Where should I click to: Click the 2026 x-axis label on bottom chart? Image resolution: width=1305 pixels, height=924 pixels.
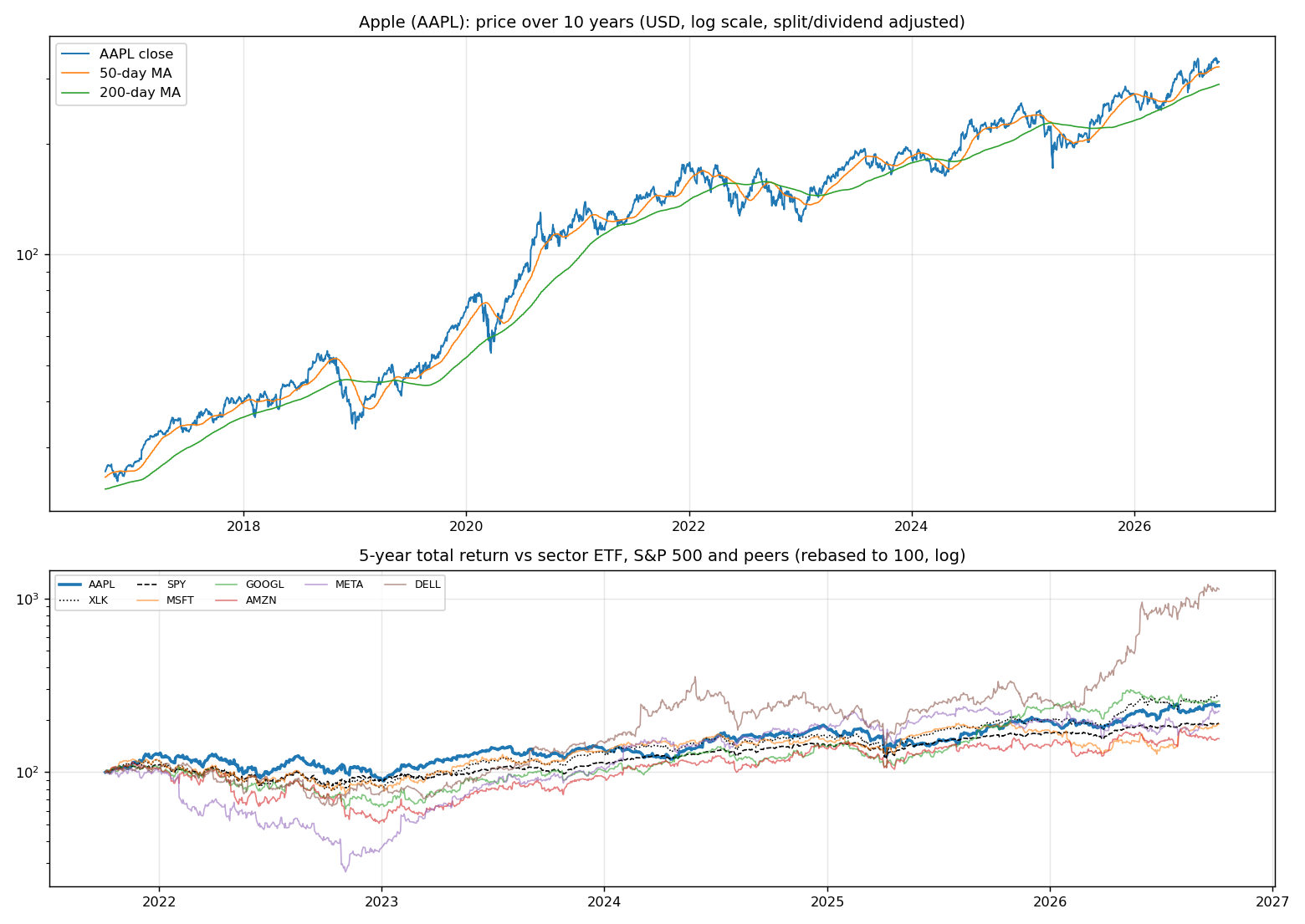1050,902
